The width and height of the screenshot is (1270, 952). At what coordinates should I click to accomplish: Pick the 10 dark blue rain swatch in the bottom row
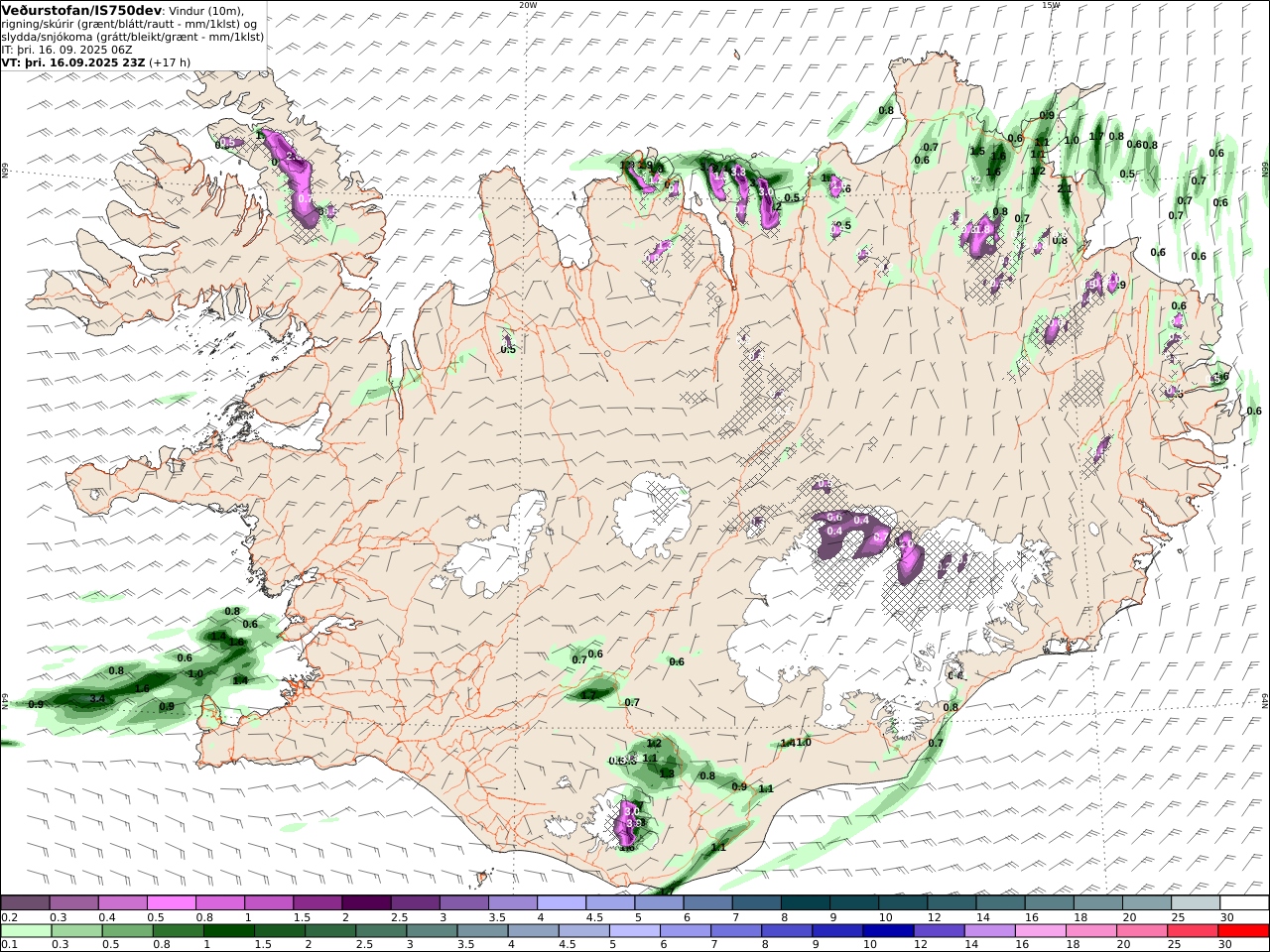click(888, 931)
